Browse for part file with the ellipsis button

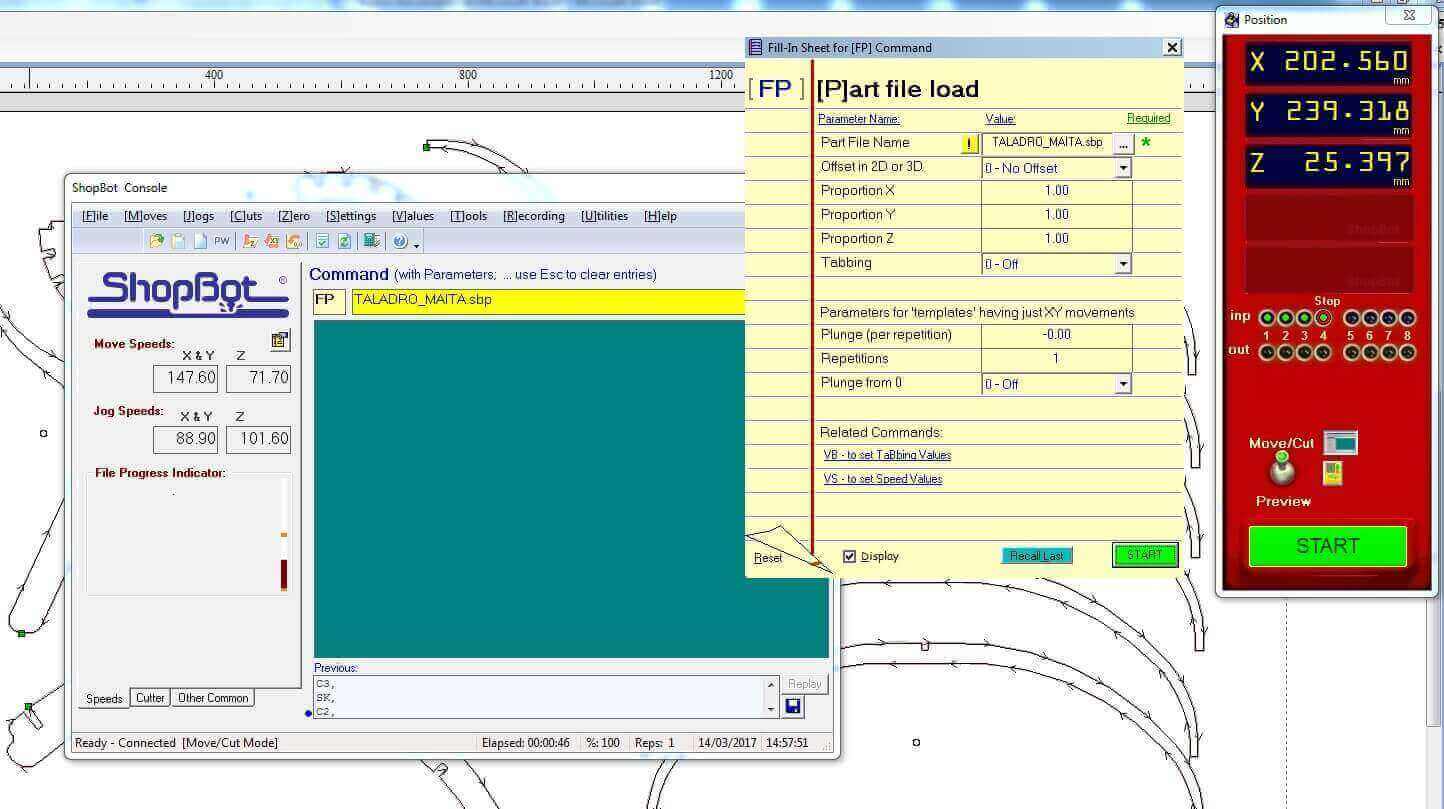point(1123,144)
